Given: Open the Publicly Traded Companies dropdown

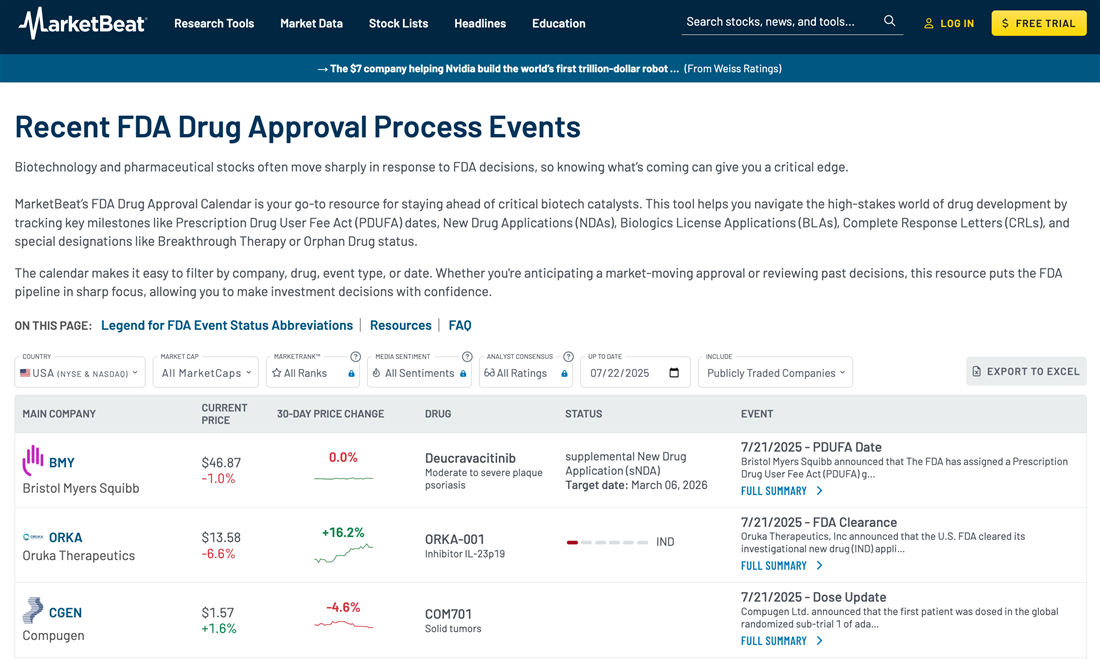Looking at the screenshot, I should point(775,373).
